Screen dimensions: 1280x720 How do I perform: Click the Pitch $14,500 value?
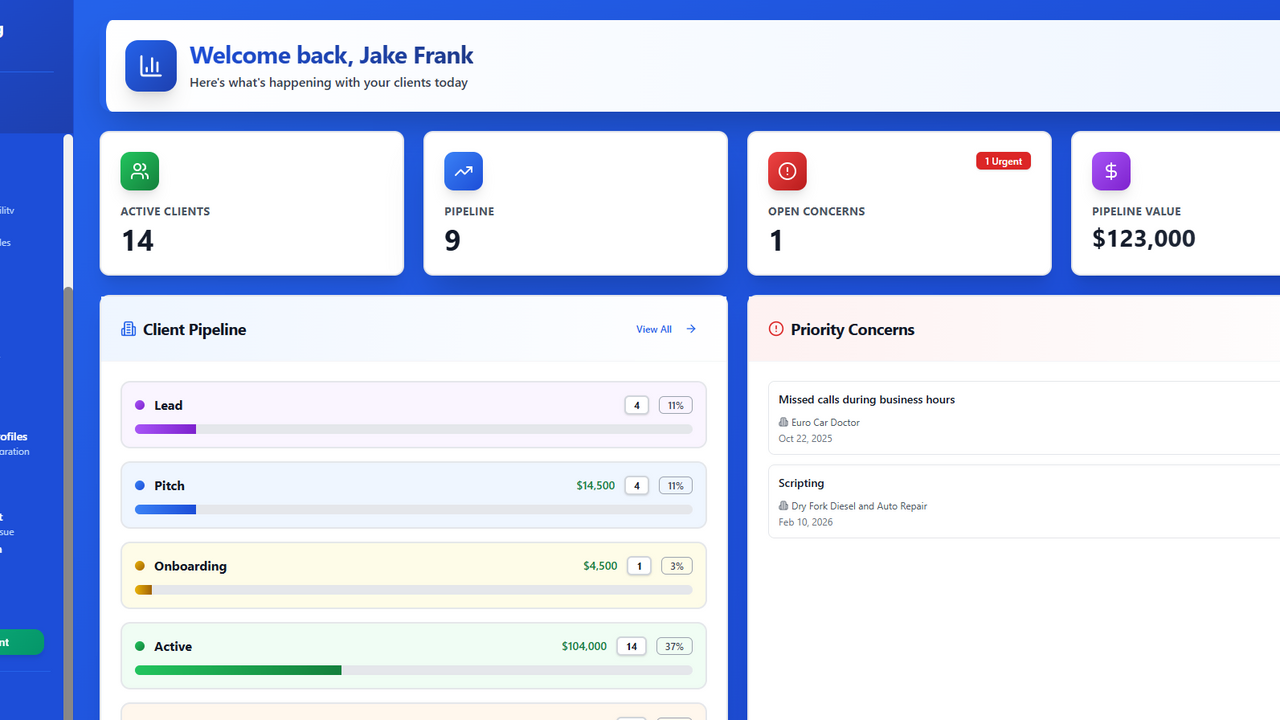pyautogui.click(x=596, y=485)
